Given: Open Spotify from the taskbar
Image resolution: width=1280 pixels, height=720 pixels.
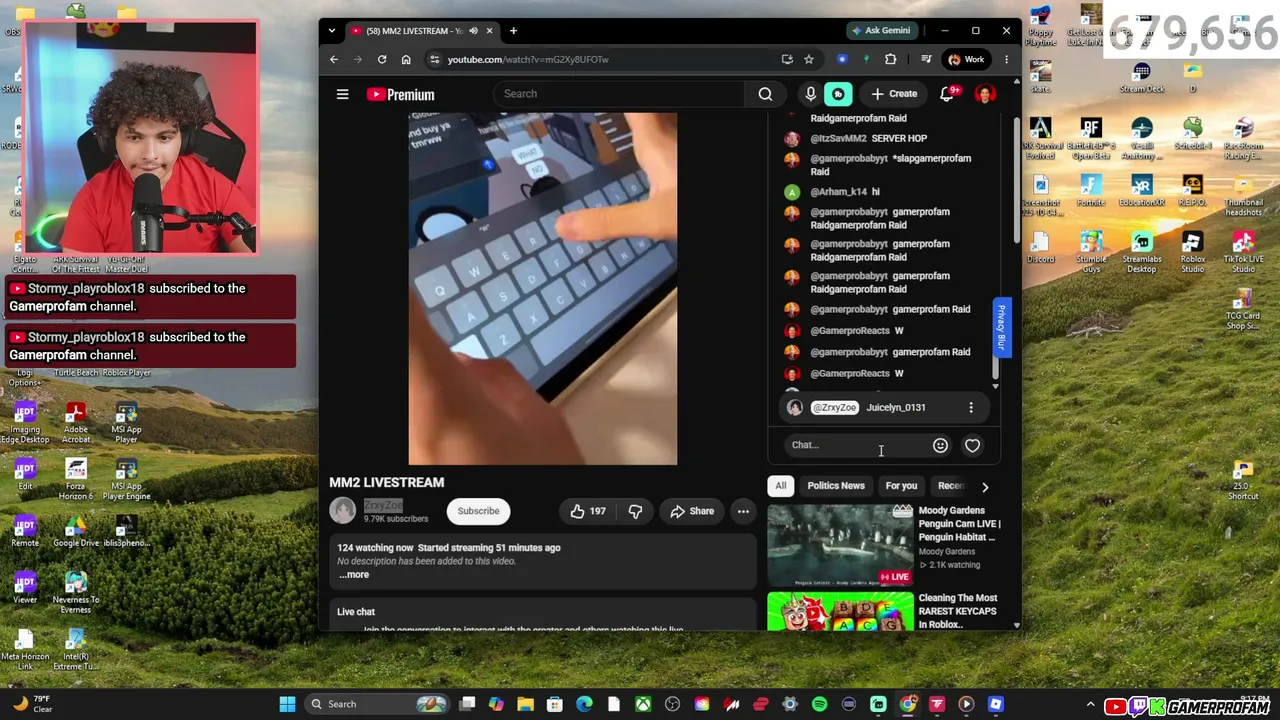Looking at the screenshot, I should pyautogui.click(x=819, y=704).
